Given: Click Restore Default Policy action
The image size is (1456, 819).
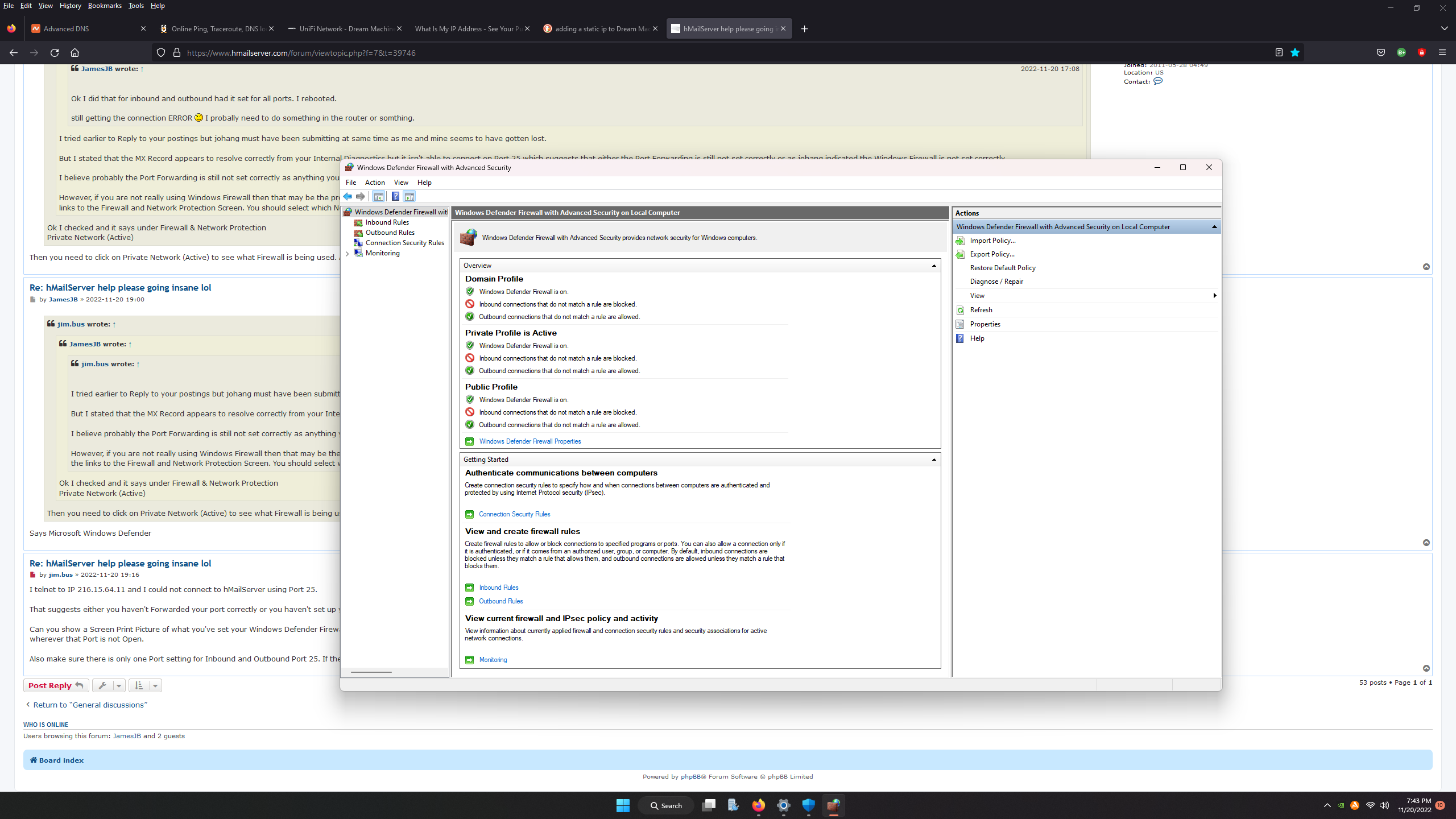Looking at the screenshot, I should [1003, 268].
